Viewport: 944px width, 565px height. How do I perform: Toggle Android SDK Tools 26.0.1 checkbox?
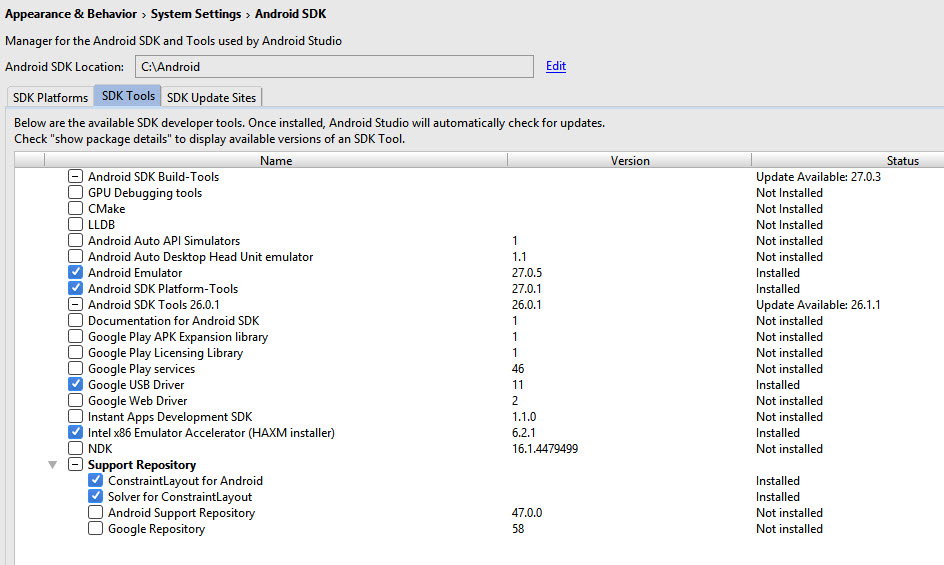[x=75, y=304]
